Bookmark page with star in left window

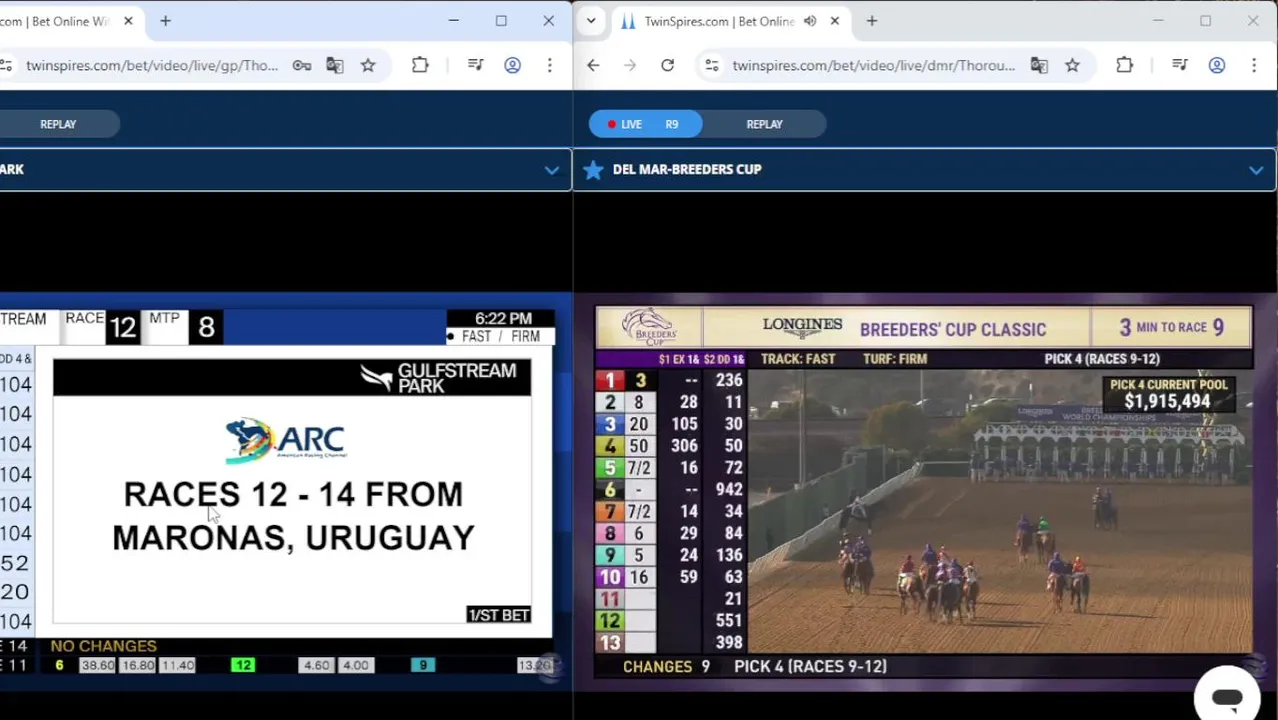[368, 66]
